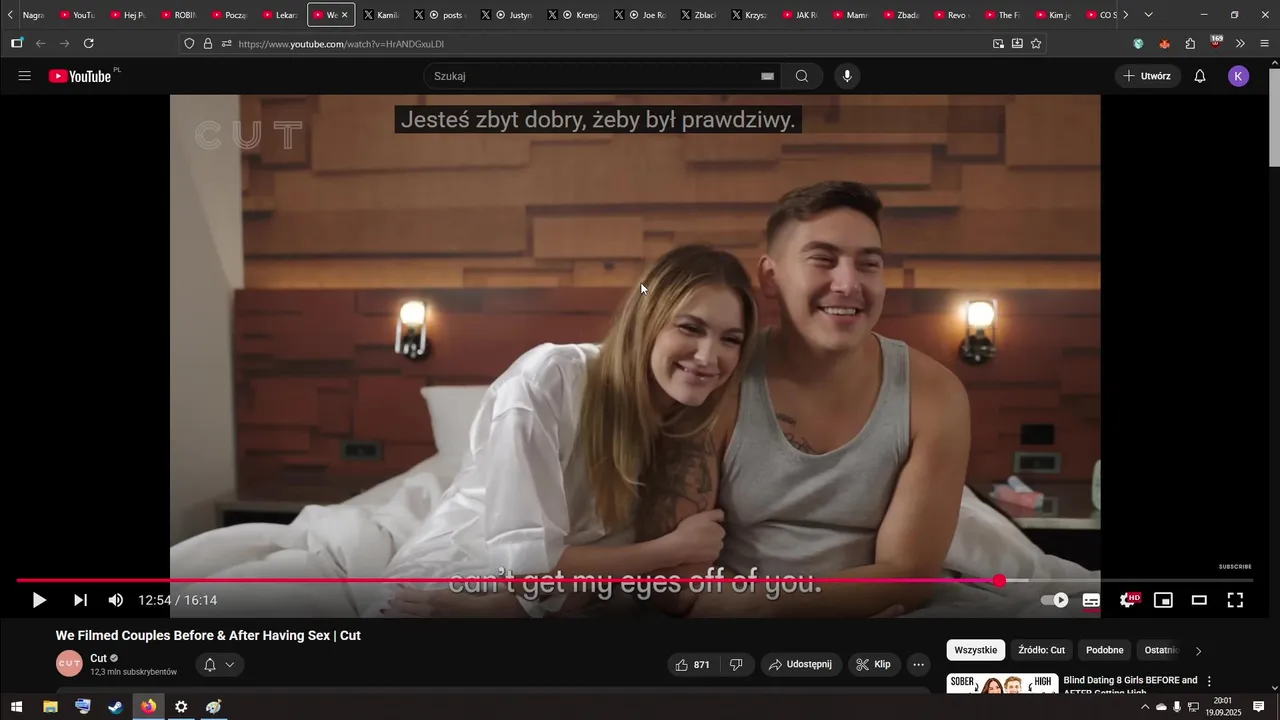Open the Windows notification center
Viewport: 1280px width, 720px height.
(1259, 707)
